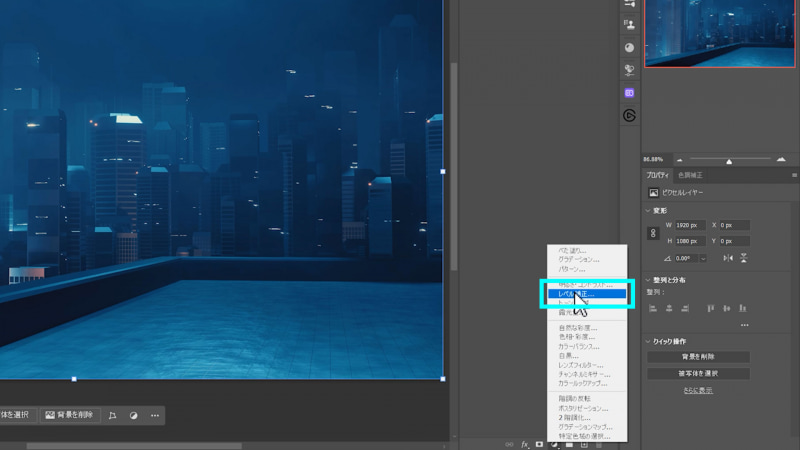This screenshot has height=450, width=800.
Task: Click transform icon in contextual task bar
Action: 112,415
